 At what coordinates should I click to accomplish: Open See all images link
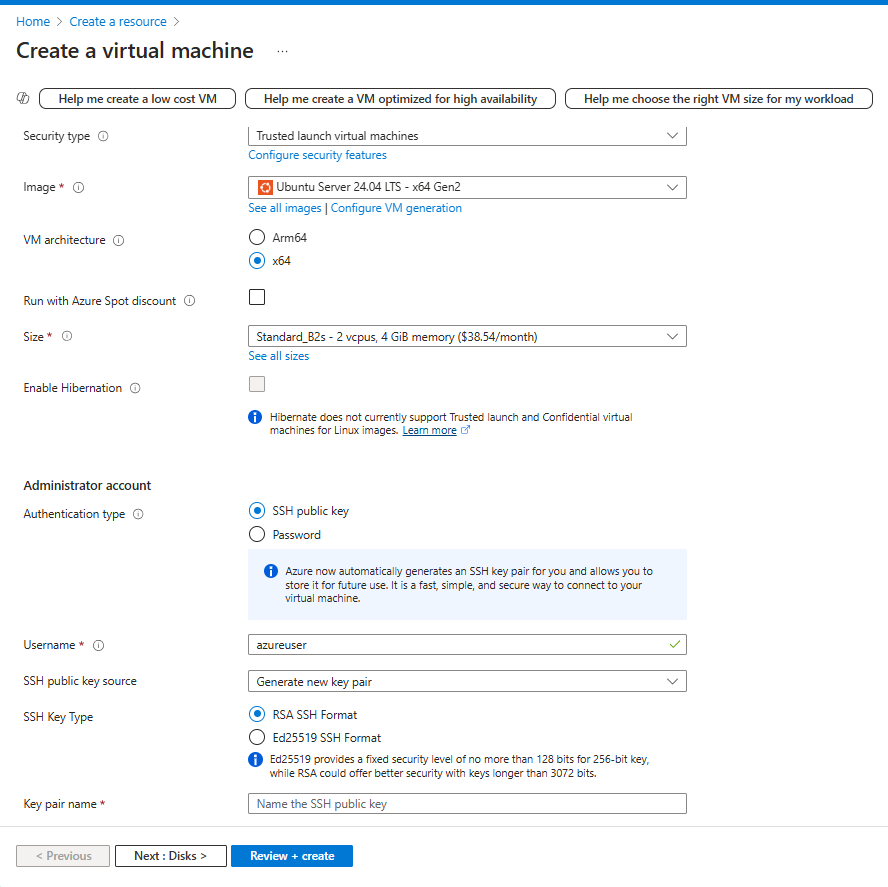(x=285, y=208)
